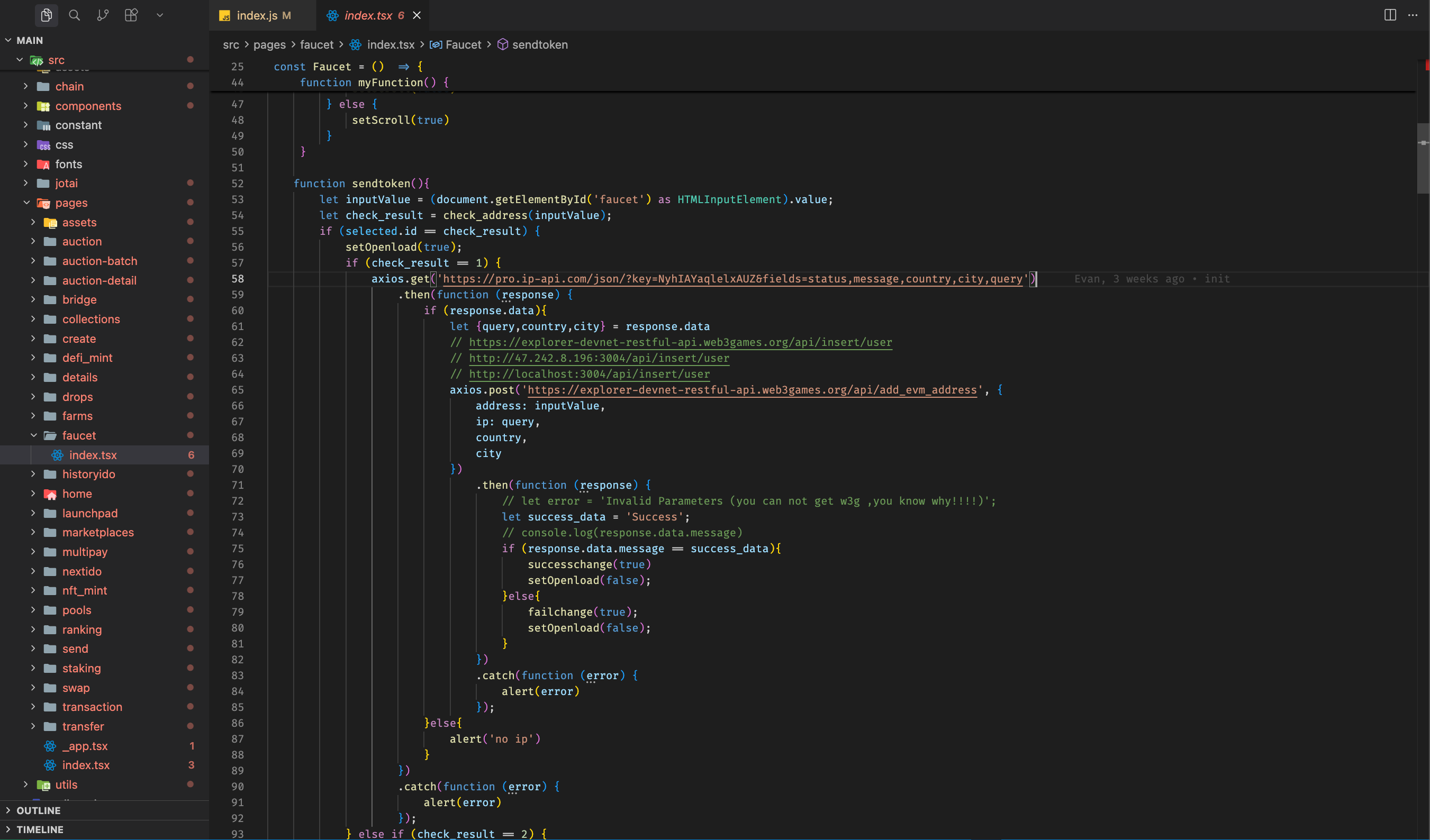Click the Faucet breadcrumb item
The width and height of the screenshot is (1430, 840).
point(463,45)
